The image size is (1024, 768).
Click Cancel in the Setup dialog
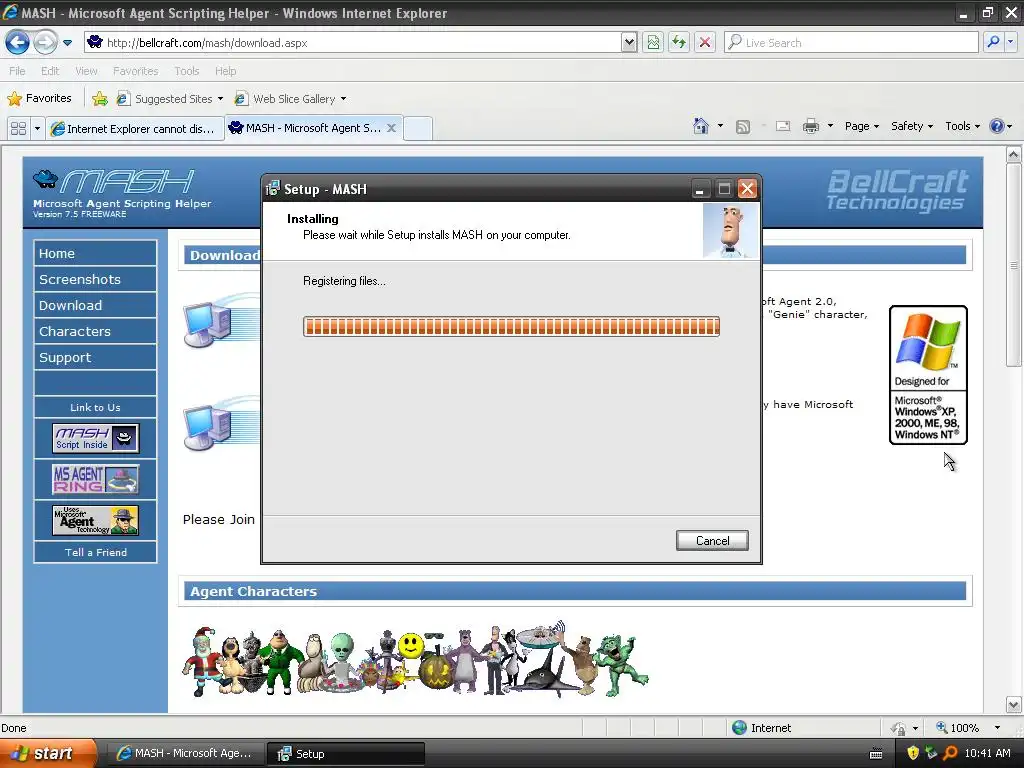tap(712, 541)
